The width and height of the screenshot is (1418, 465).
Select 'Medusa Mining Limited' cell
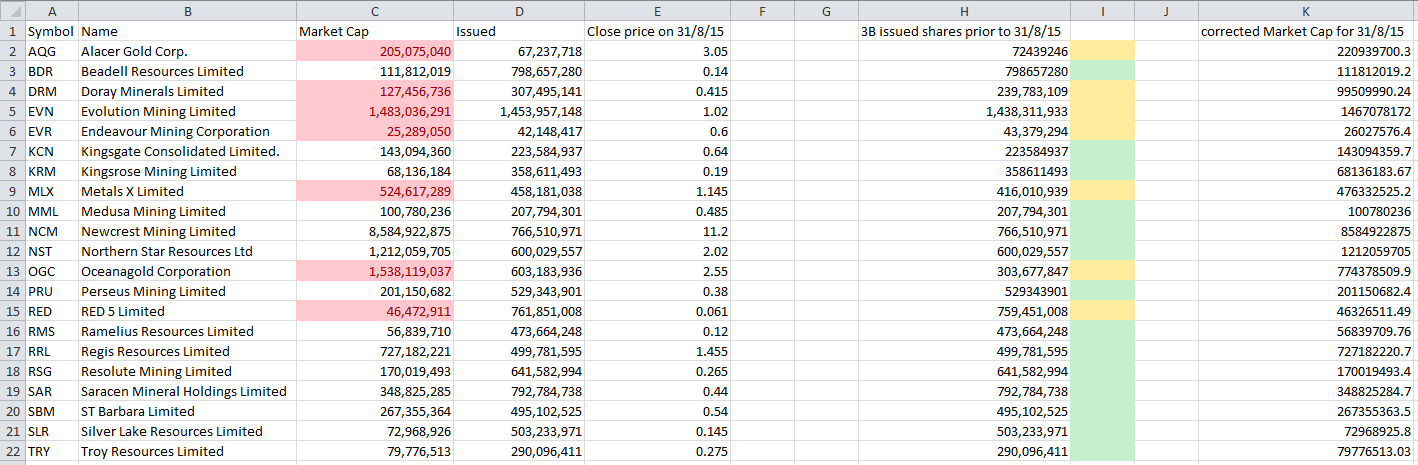(x=187, y=211)
